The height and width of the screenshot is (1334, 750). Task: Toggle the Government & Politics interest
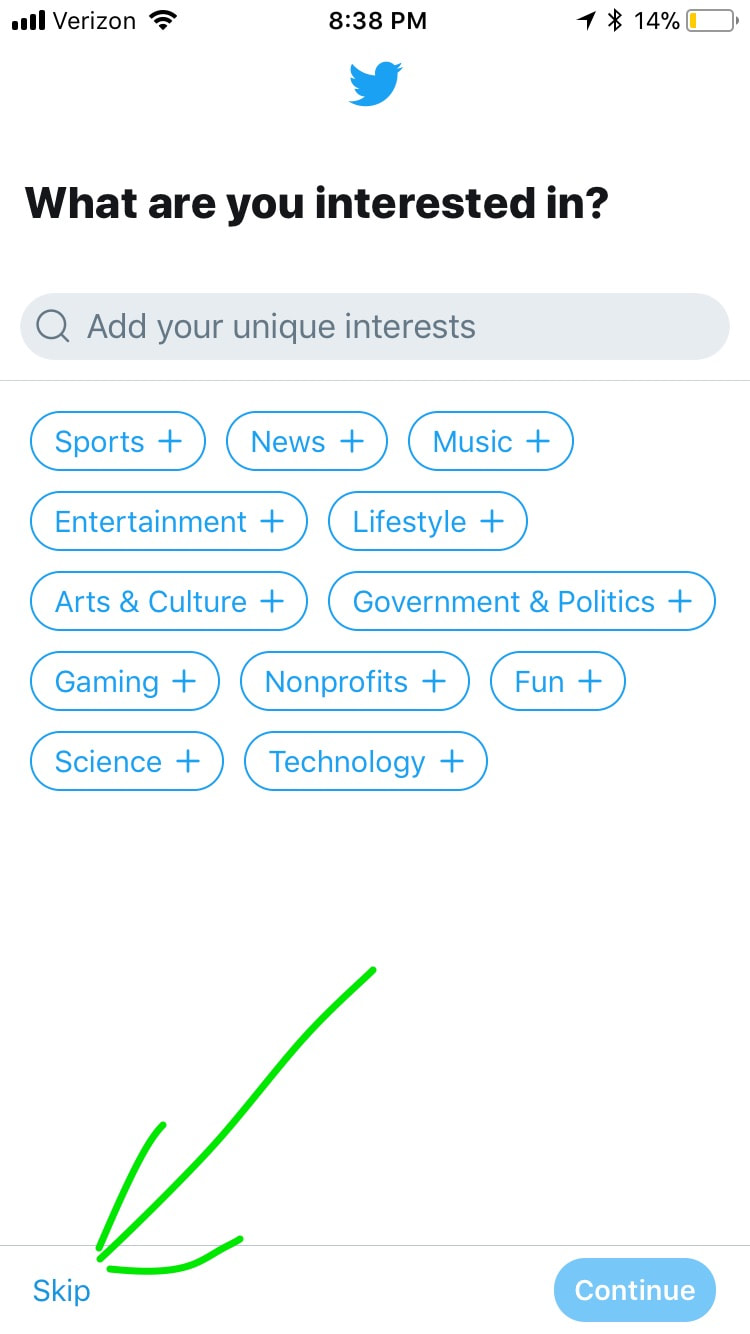[522, 601]
